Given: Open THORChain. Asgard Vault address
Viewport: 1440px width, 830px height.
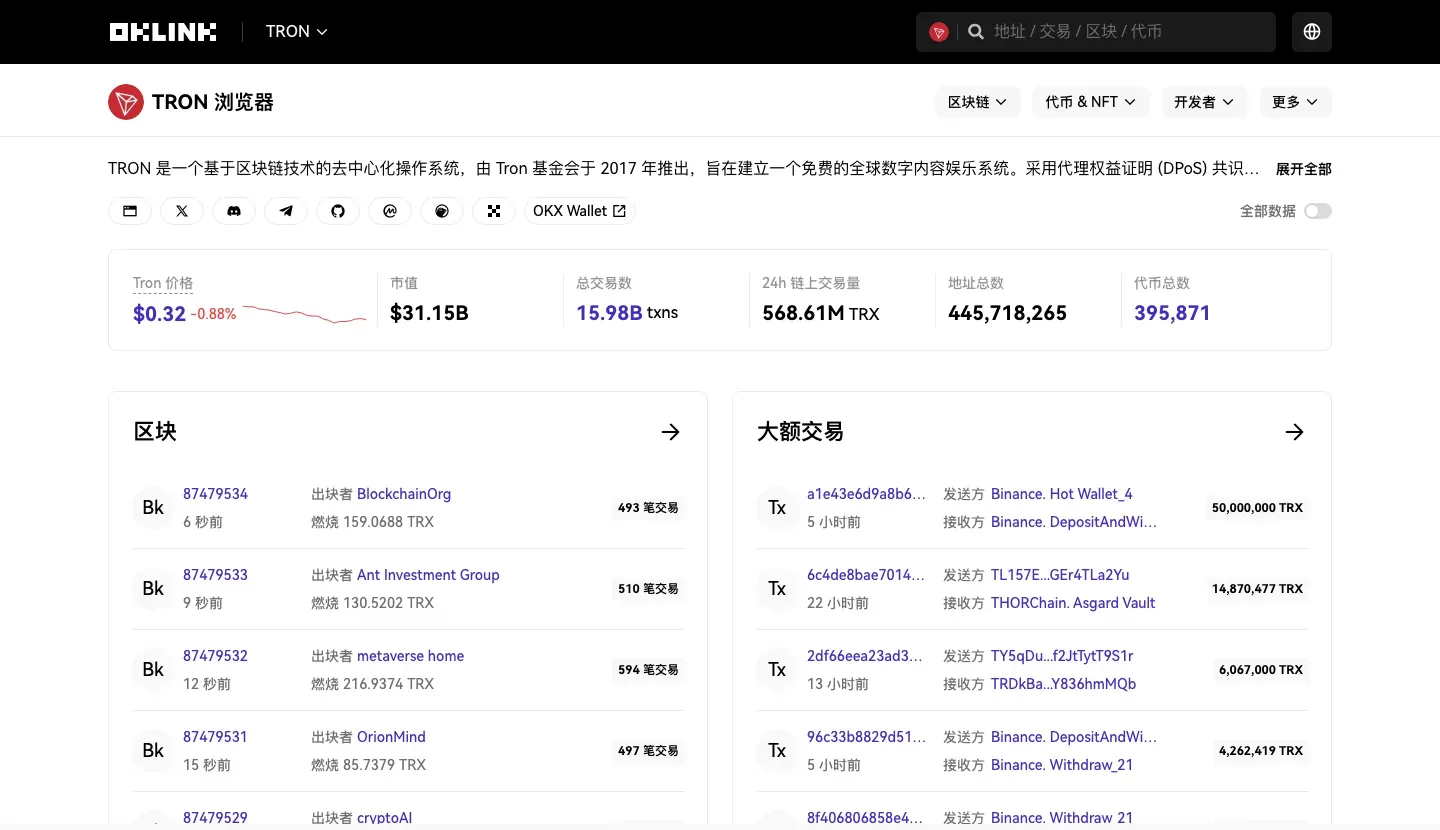Looking at the screenshot, I should point(1073,603).
